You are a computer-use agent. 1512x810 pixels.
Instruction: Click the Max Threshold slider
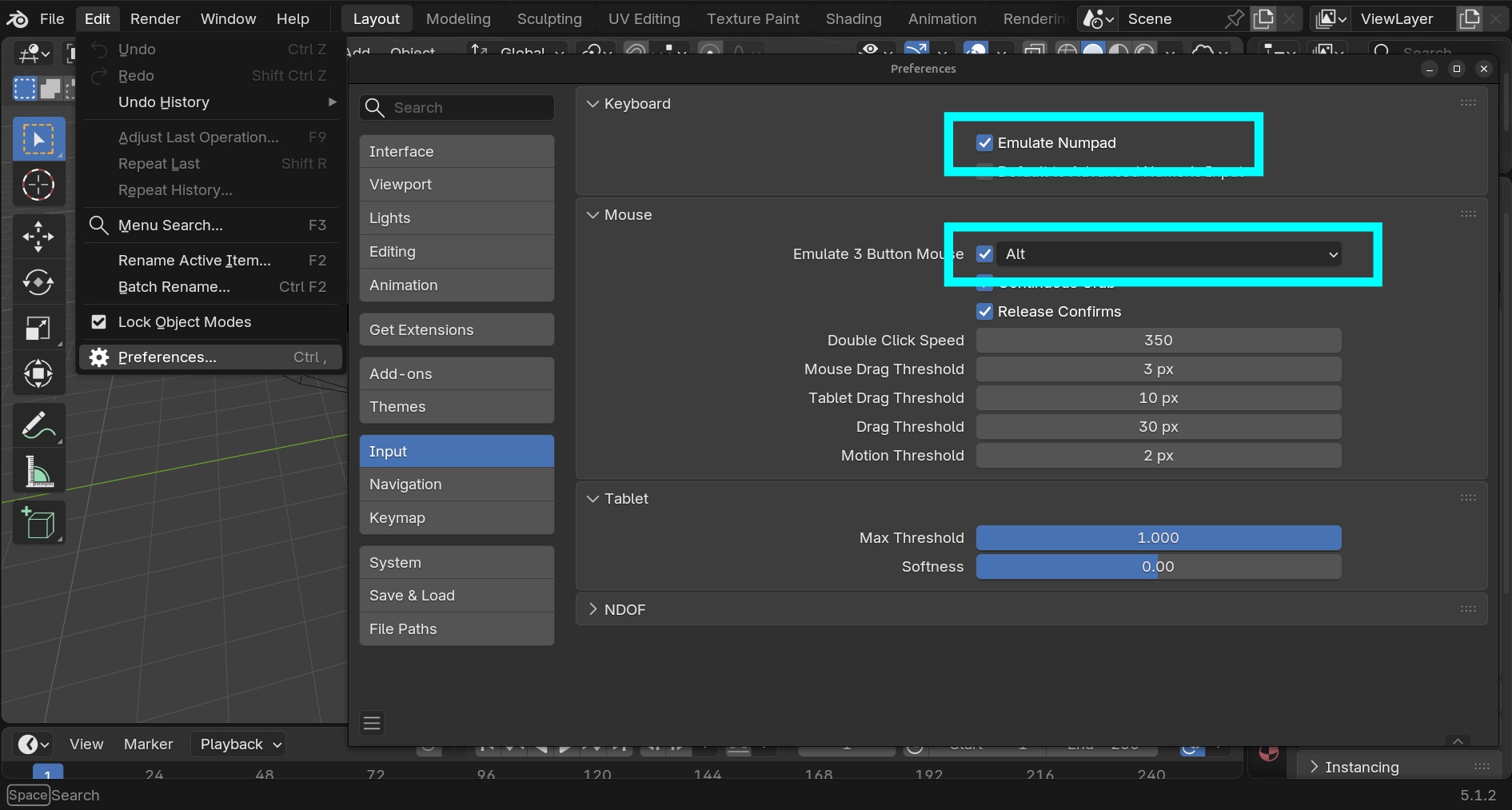coord(1159,538)
